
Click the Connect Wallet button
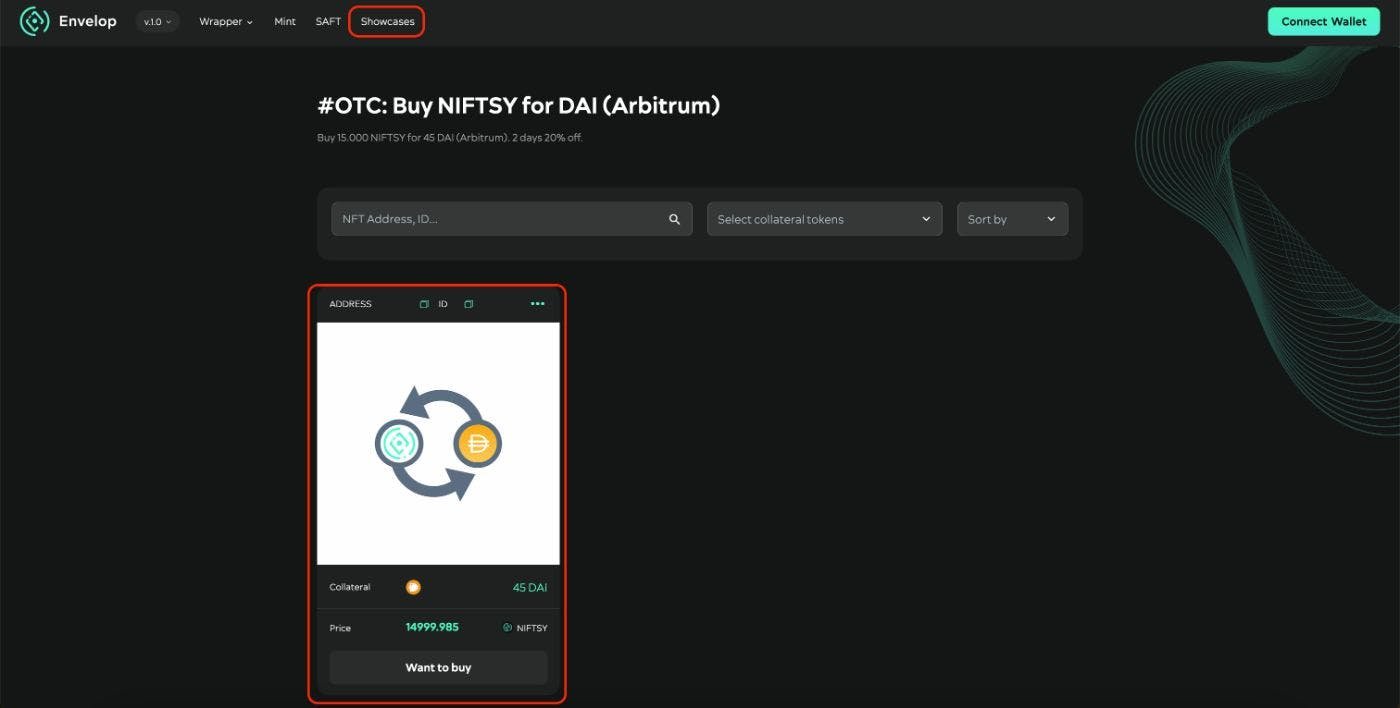[x=1323, y=21]
